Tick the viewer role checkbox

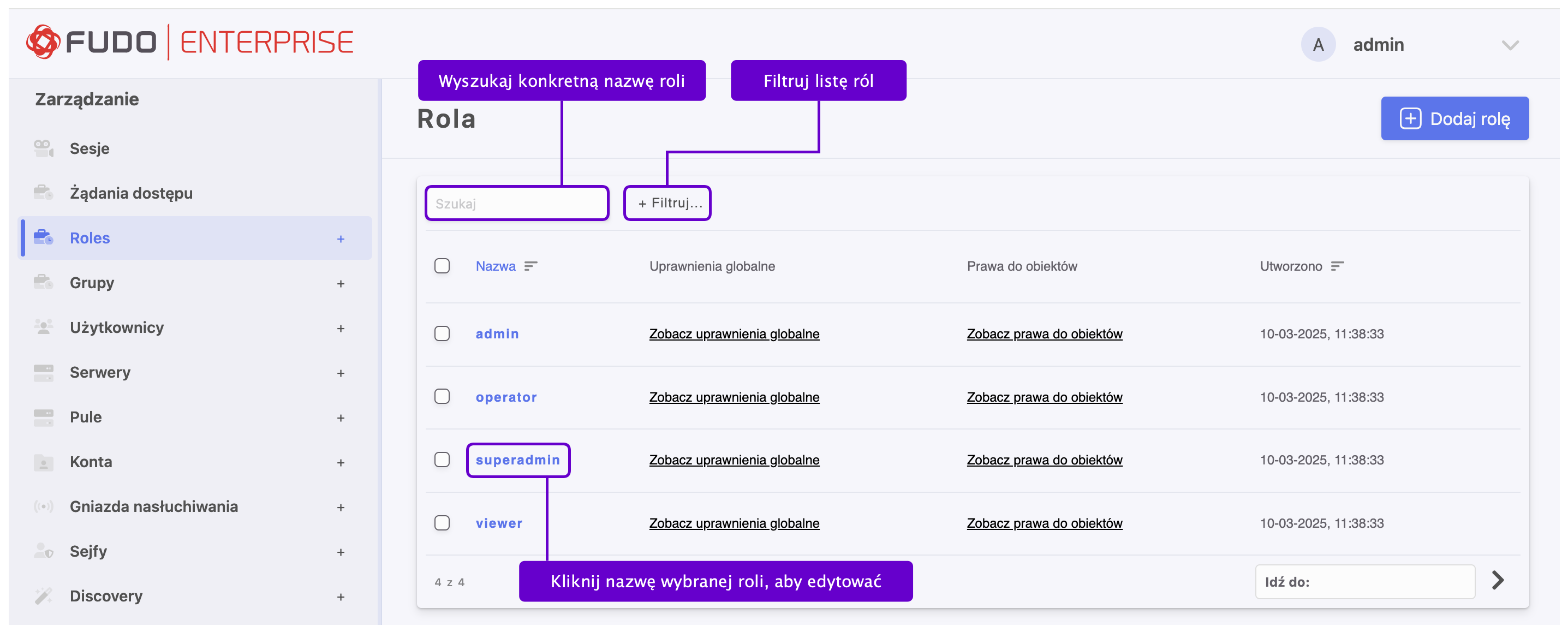click(442, 523)
